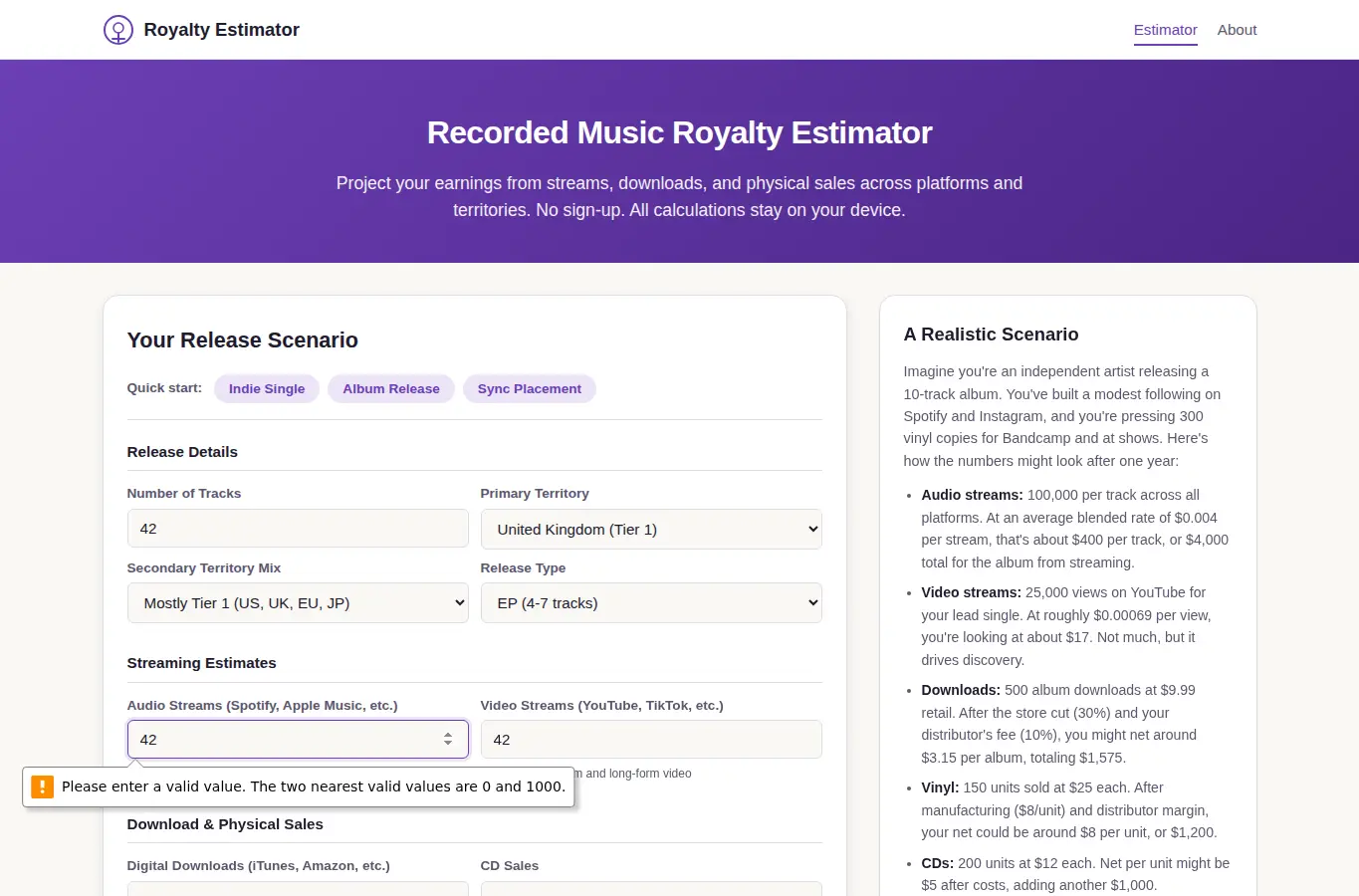Apply the Indie Single quick start preset
Screen dimensions: 1359x896
click(267, 388)
